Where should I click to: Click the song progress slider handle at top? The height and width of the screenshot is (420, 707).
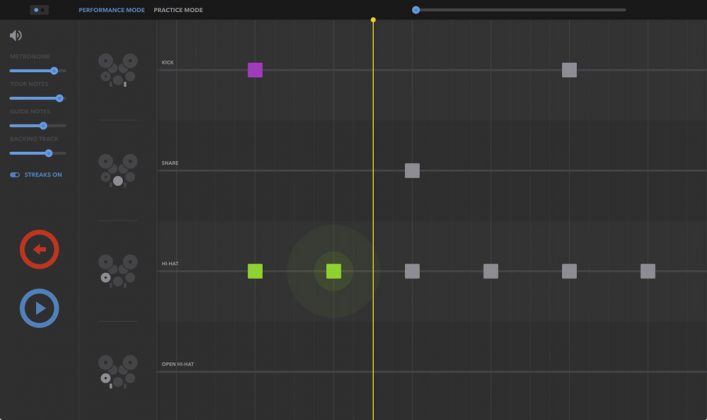point(416,10)
